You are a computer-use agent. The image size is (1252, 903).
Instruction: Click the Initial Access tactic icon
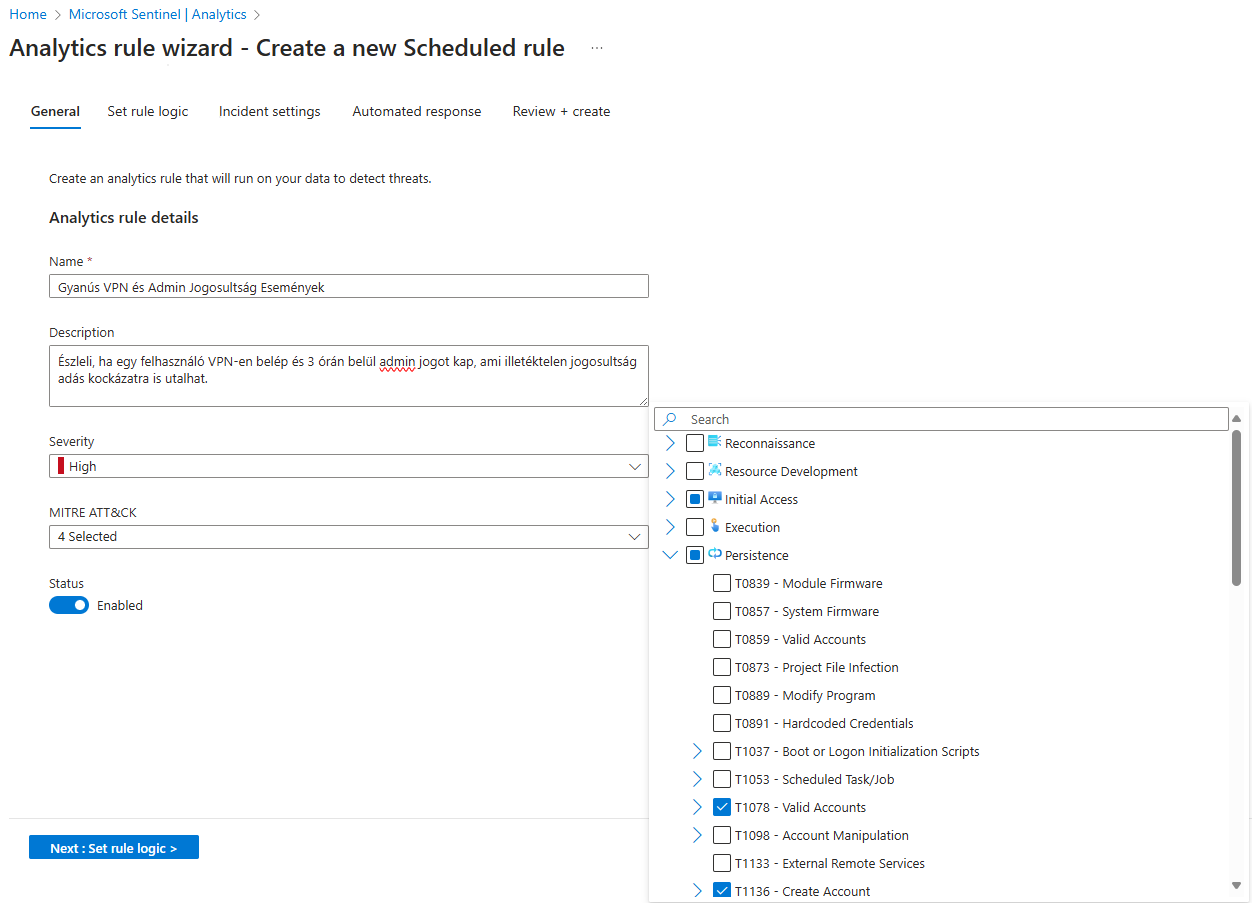pos(714,498)
